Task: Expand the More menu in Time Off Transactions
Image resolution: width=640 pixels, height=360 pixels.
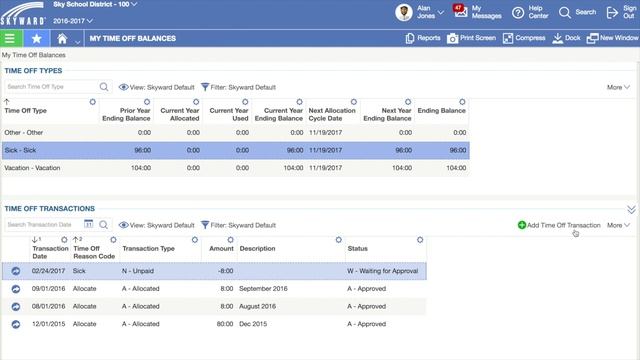Action: click(618, 225)
